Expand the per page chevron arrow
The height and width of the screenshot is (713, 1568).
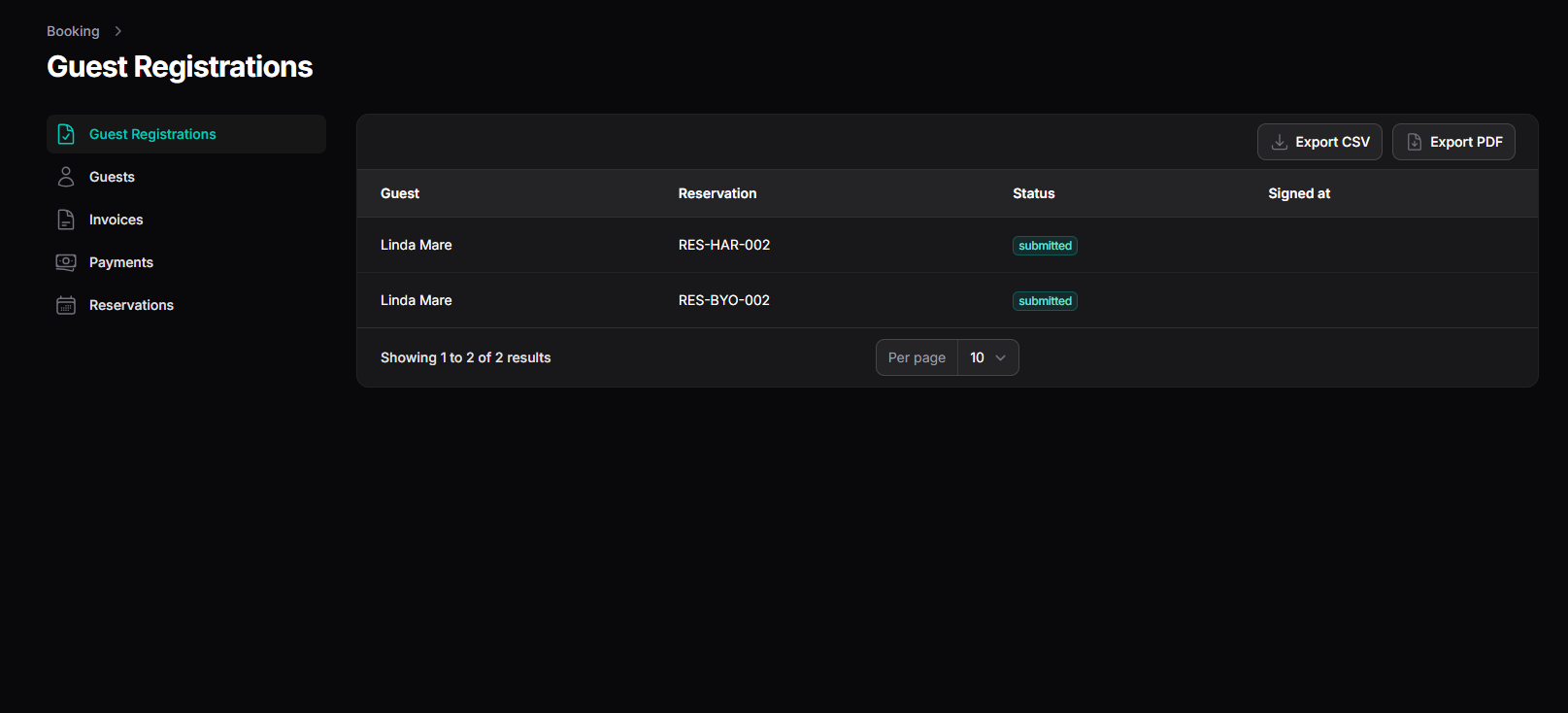[x=1001, y=357]
